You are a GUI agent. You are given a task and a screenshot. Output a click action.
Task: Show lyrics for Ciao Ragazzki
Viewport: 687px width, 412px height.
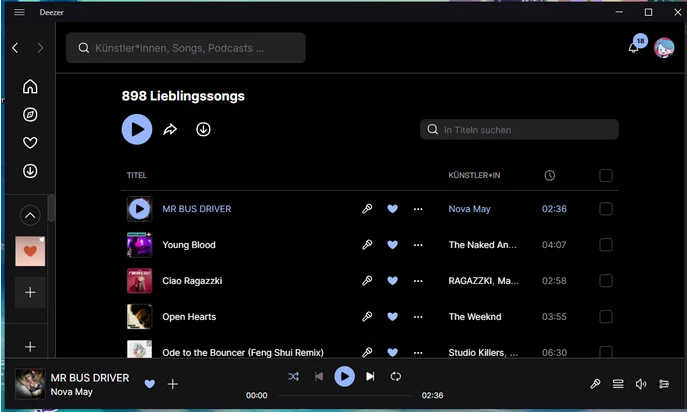click(367, 281)
